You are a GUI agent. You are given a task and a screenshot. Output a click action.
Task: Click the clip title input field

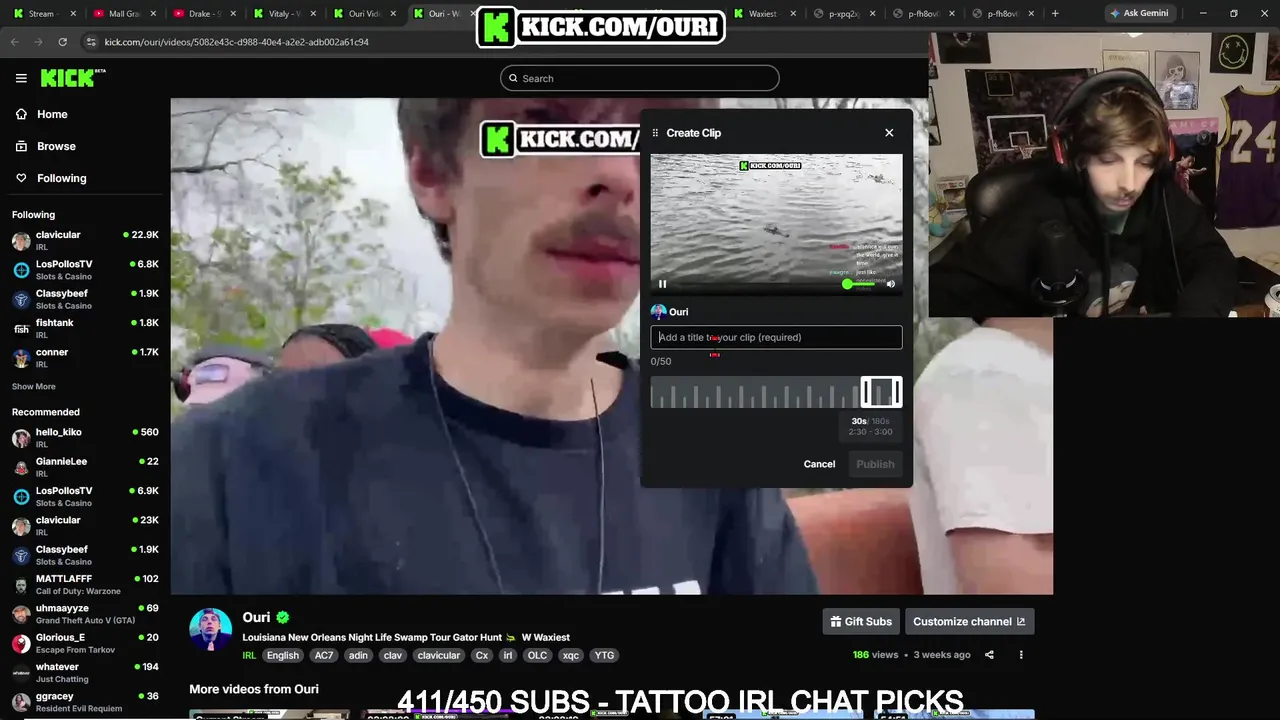coord(776,337)
